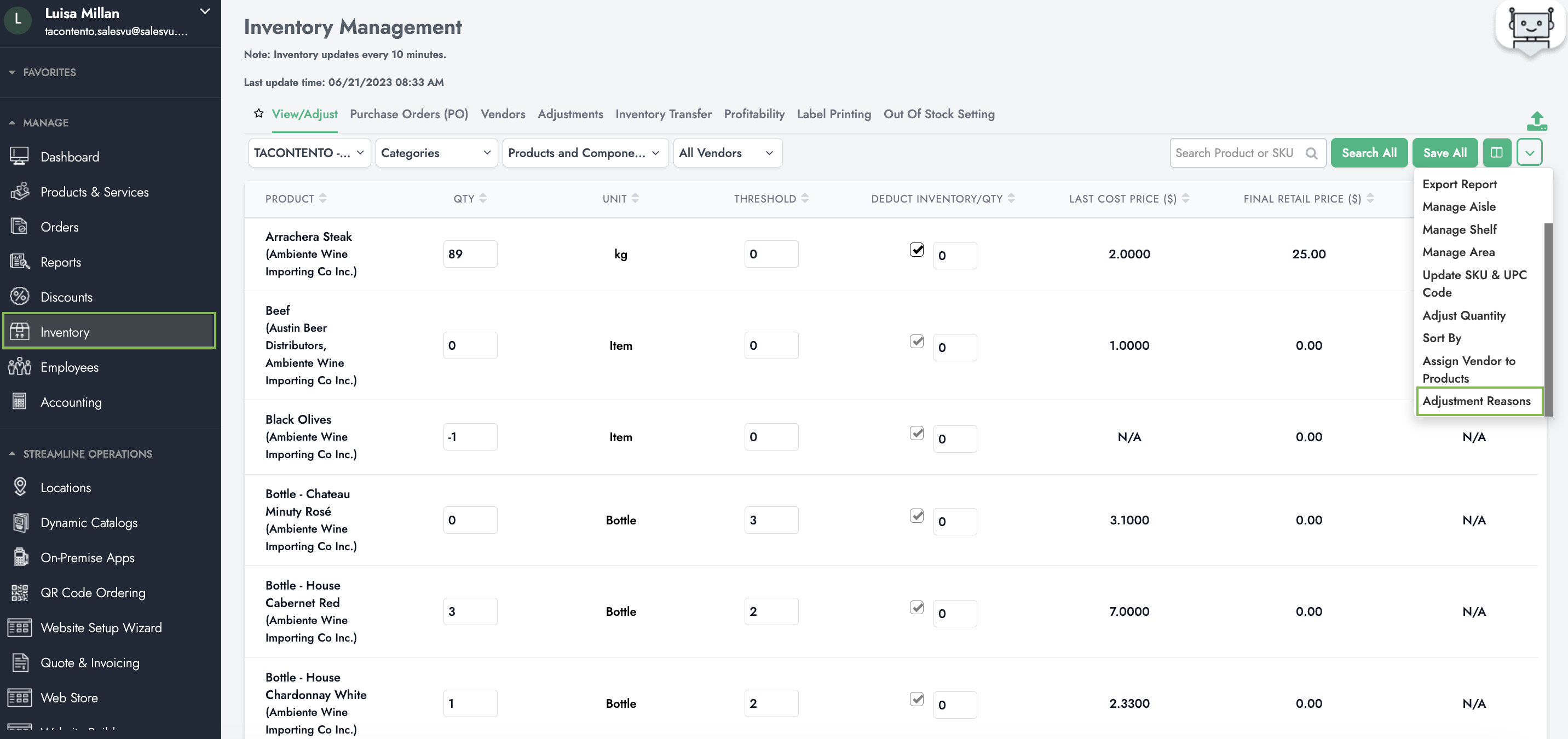The height and width of the screenshot is (739, 1568).
Task: Click the favorite star icon beside View/Adjust
Action: [259, 113]
